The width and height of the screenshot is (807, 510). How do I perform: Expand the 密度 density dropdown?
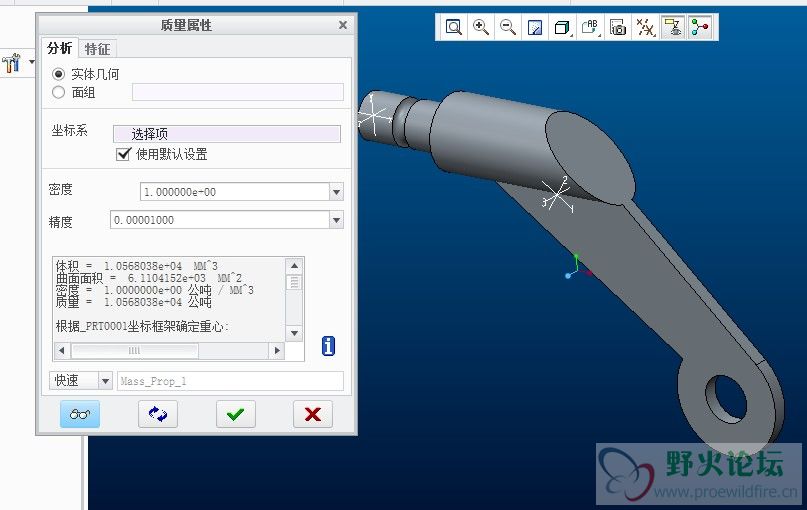pos(336,192)
